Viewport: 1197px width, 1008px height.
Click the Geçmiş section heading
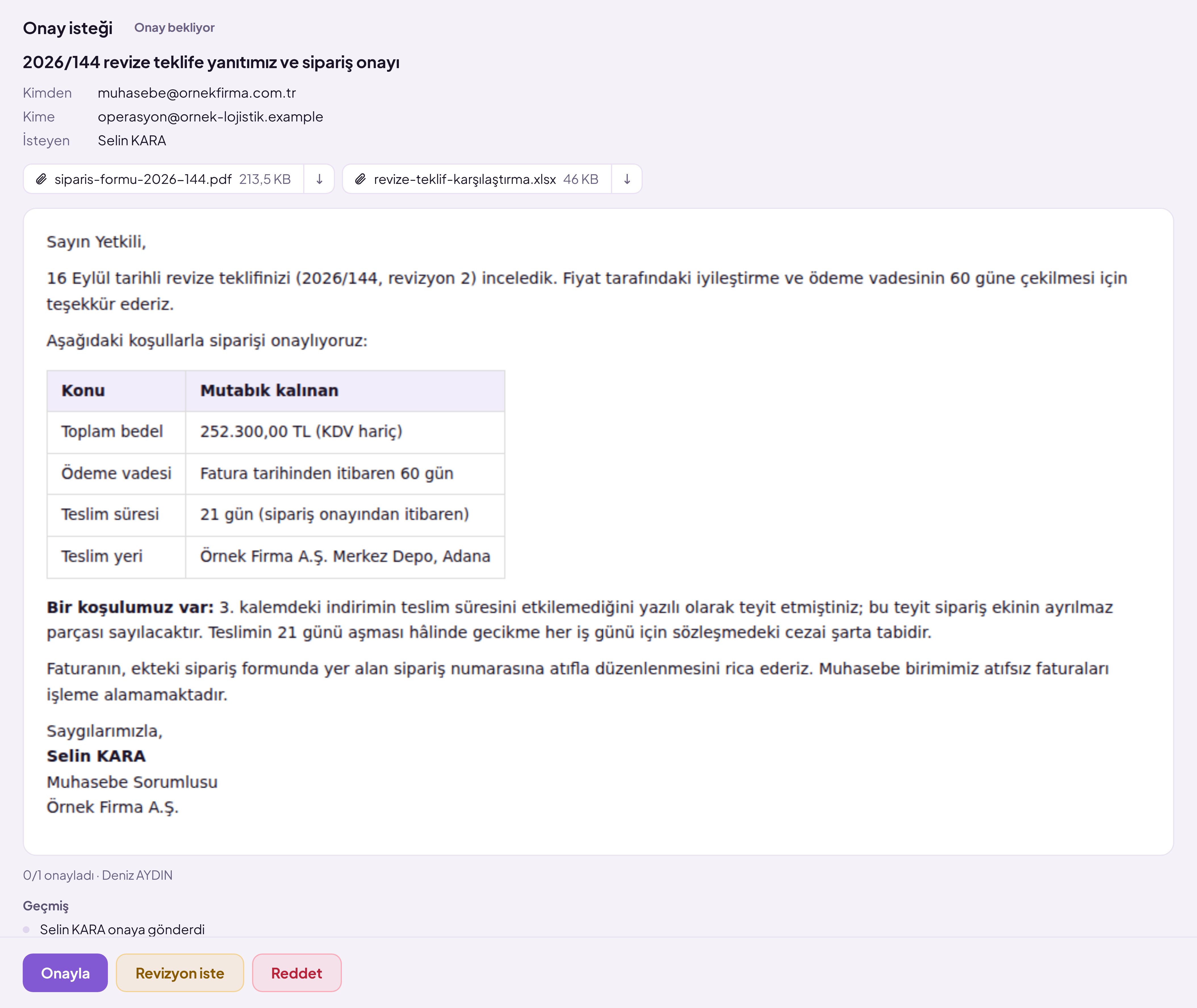[46, 906]
